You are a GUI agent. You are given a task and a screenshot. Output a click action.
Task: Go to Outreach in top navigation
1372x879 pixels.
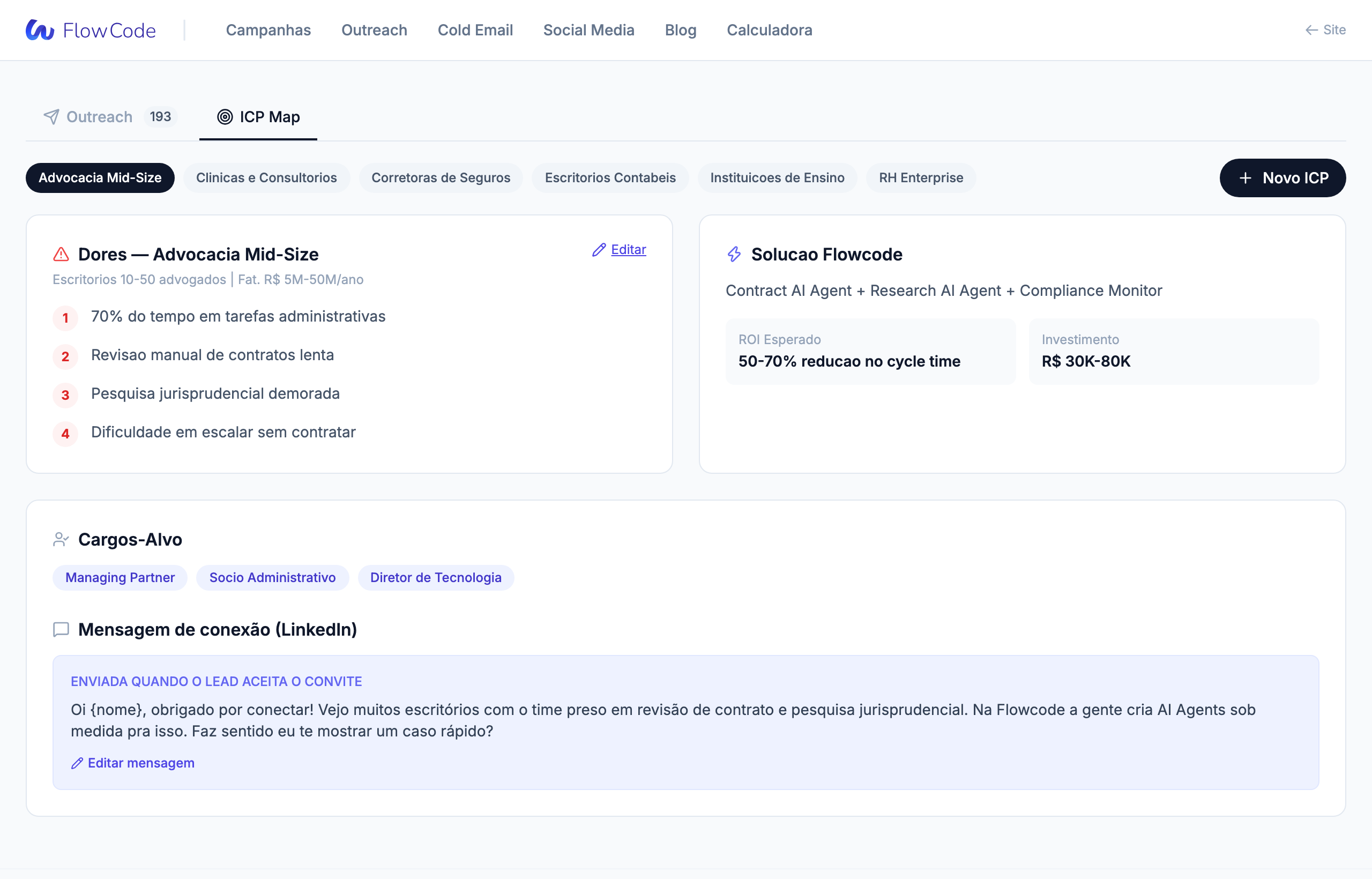point(375,29)
